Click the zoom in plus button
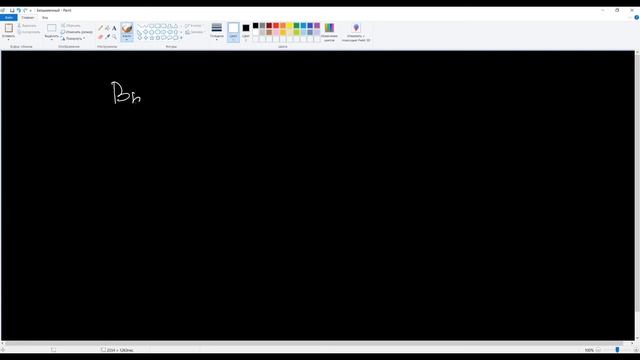Viewport: 640px width, 360px height. pos(636,350)
